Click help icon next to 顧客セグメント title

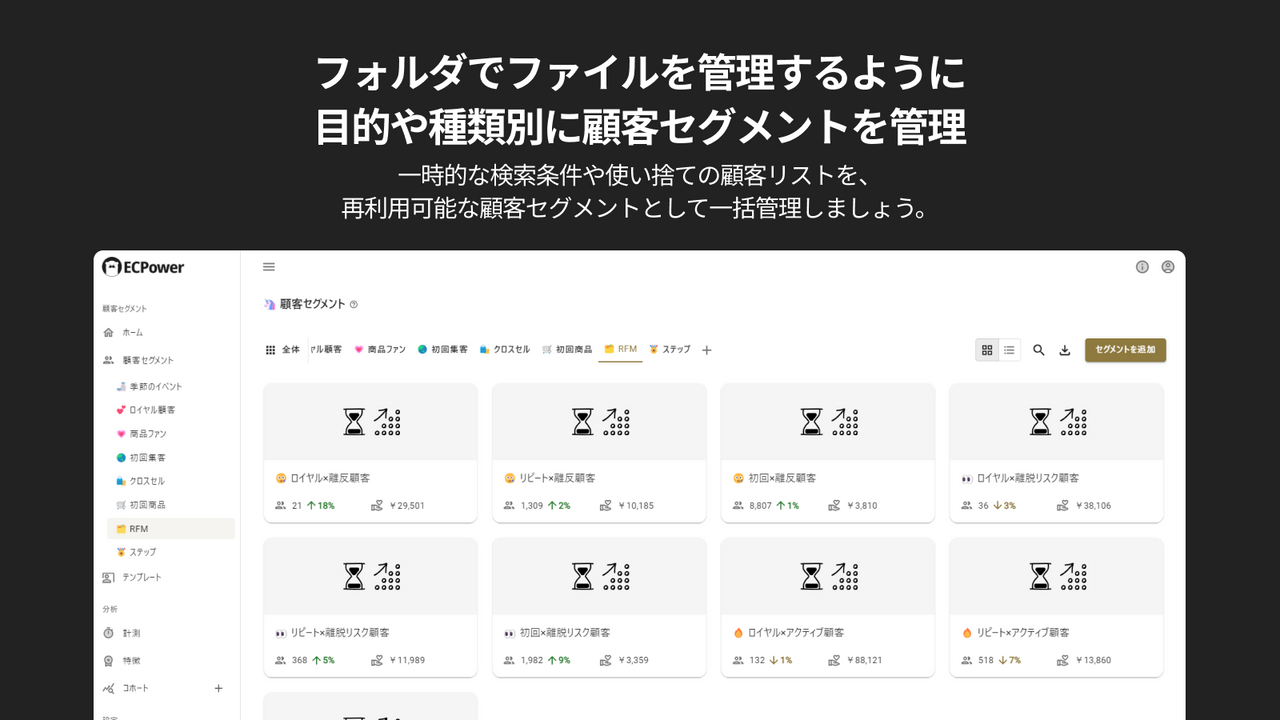point(354,305)
